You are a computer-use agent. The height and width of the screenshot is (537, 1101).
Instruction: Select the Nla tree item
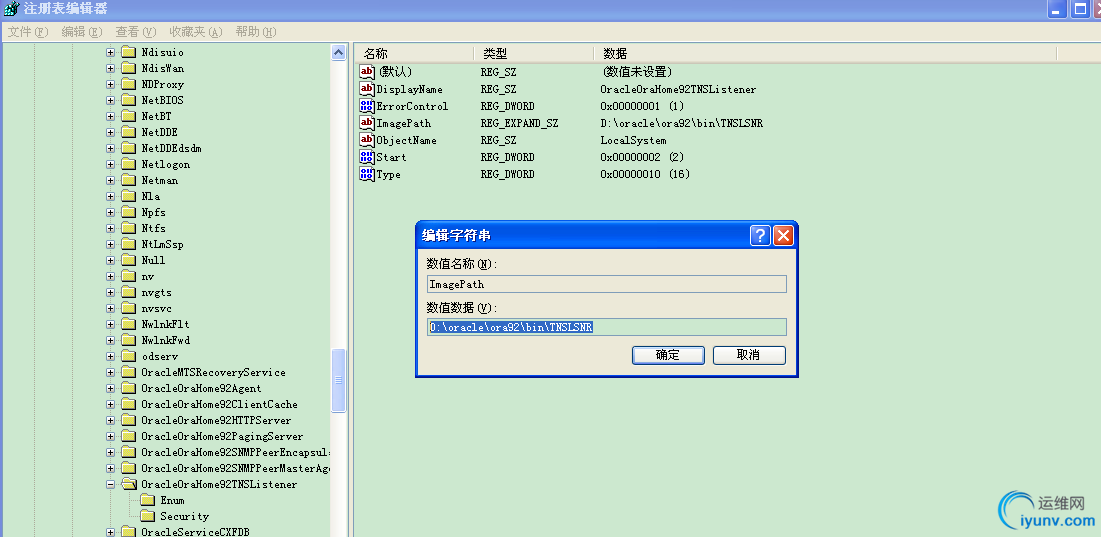point(151,197)
